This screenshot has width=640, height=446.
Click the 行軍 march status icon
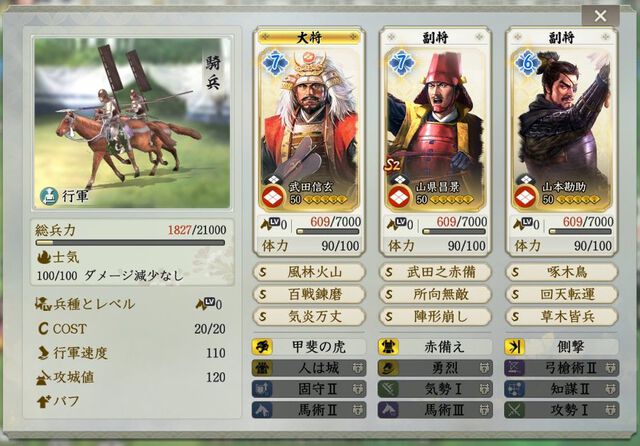pos(49,196)
